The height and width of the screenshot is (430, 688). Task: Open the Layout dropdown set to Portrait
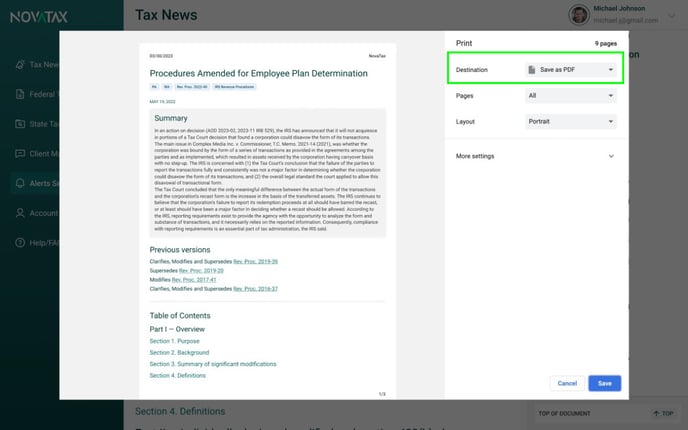(x=570, y=122)
